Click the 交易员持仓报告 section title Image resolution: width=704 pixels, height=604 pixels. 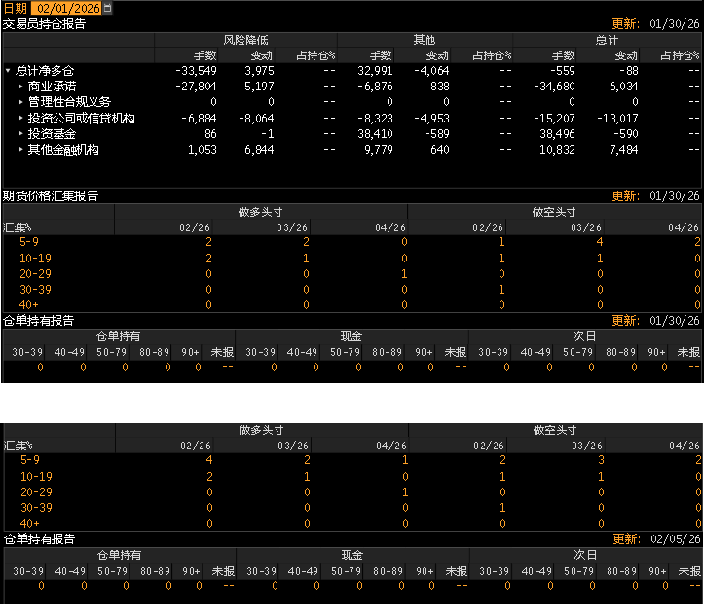coord(44,23)
